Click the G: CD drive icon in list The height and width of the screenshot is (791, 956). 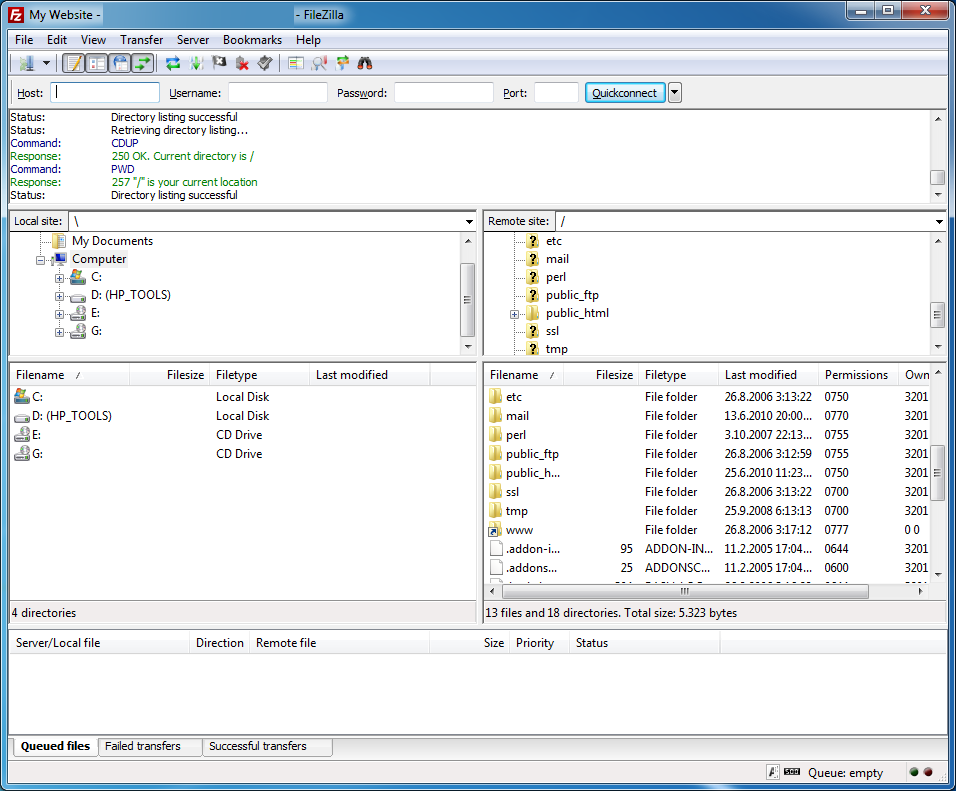(22, 454)
